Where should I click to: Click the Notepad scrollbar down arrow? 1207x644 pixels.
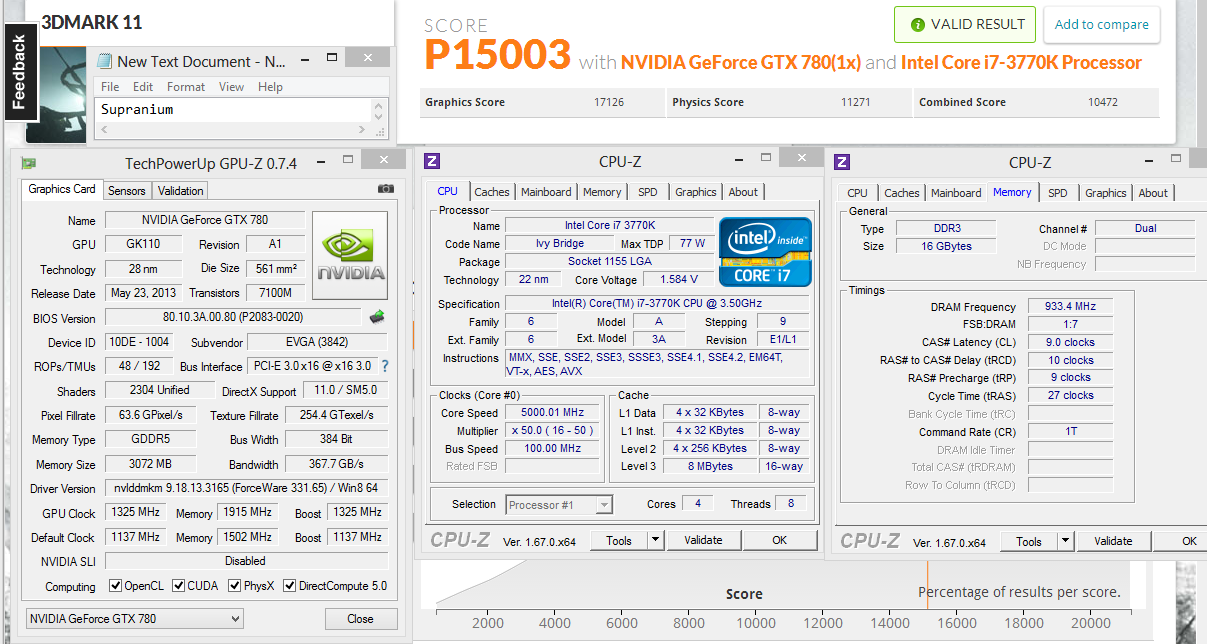(379, 116)
